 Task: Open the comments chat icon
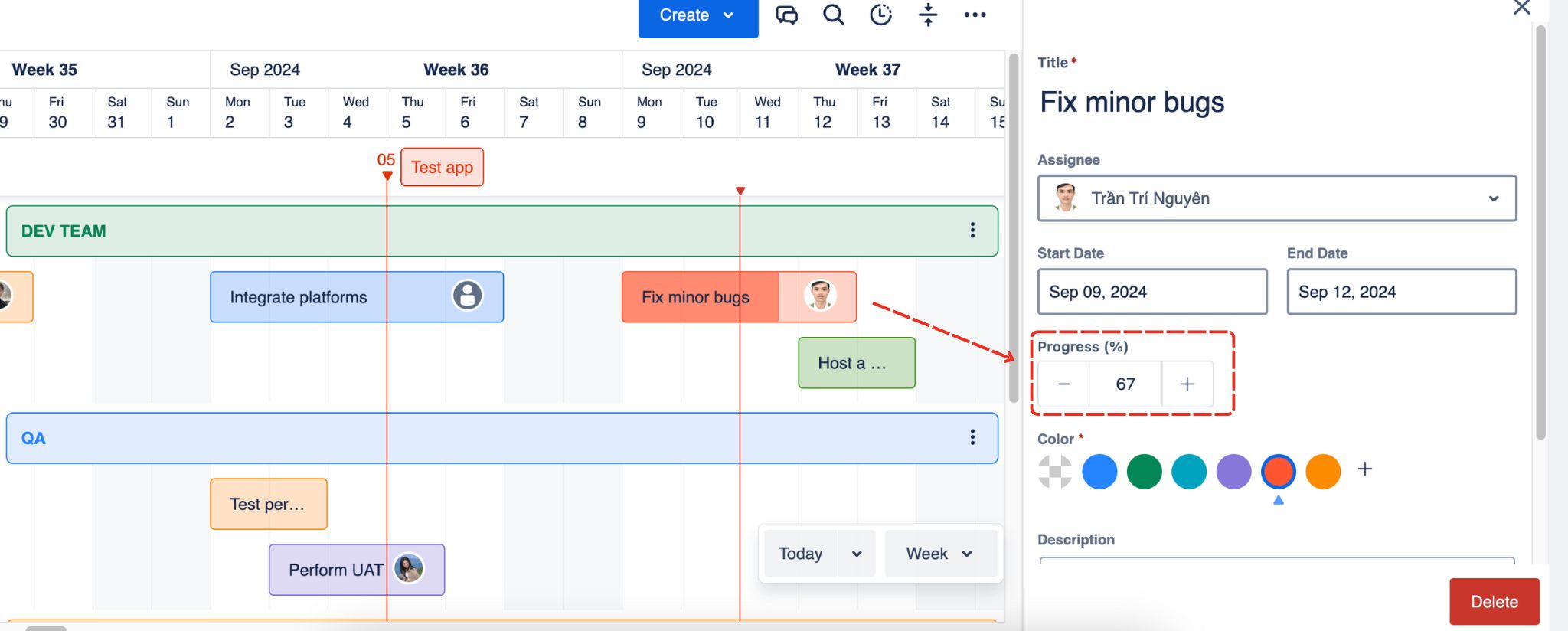pyautogui.click(x=786, y=15)
